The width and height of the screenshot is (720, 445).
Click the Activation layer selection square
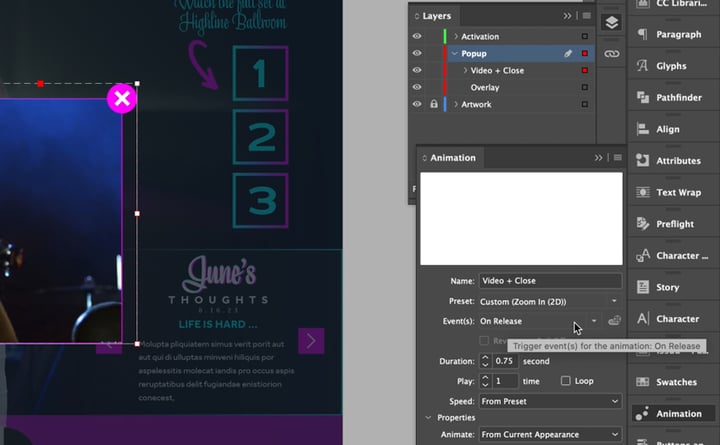click(585, 36)
